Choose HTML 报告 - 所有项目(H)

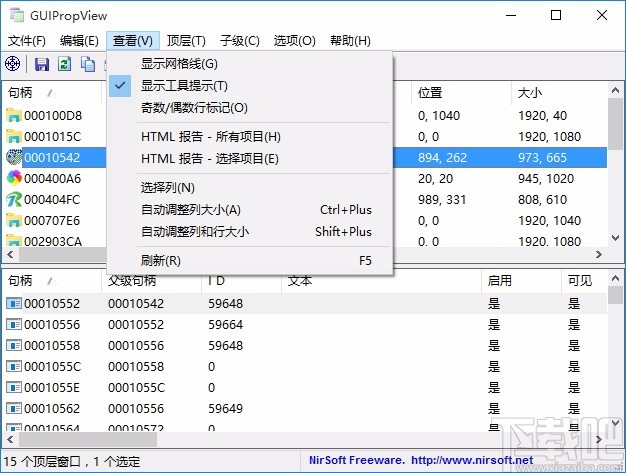[250, 137]
